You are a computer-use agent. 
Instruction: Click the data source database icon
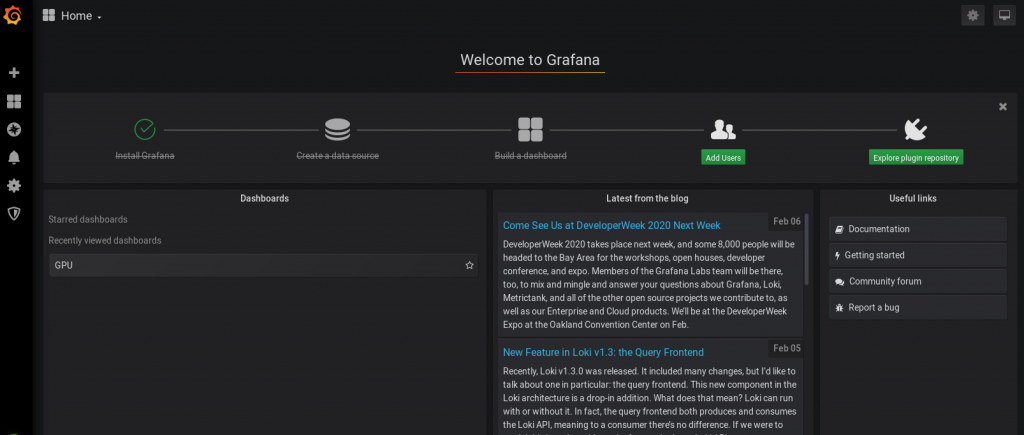coord(338,129)
